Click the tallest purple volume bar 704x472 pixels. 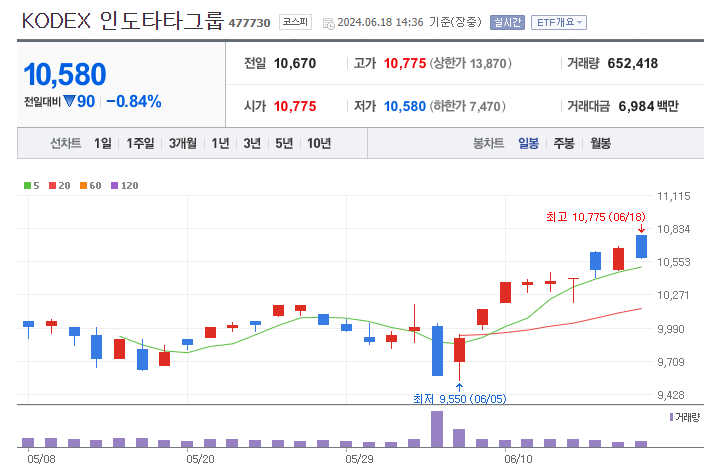click(x=437, y=429)
